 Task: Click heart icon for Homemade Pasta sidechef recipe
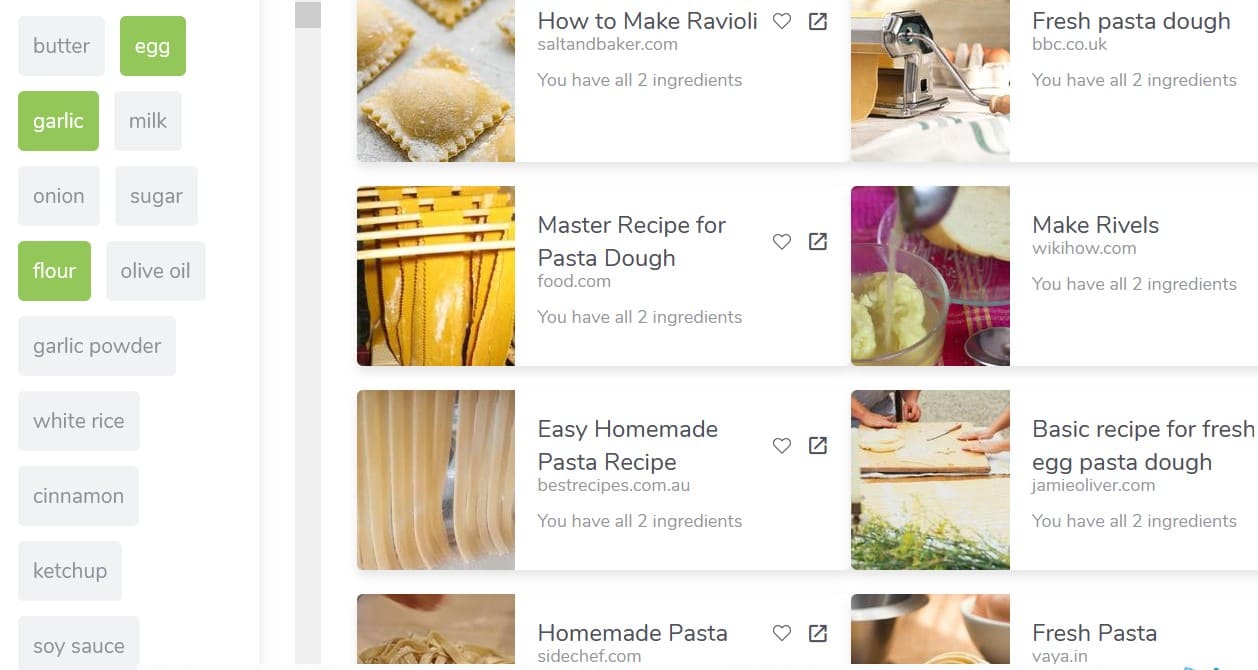pos(782,633)
